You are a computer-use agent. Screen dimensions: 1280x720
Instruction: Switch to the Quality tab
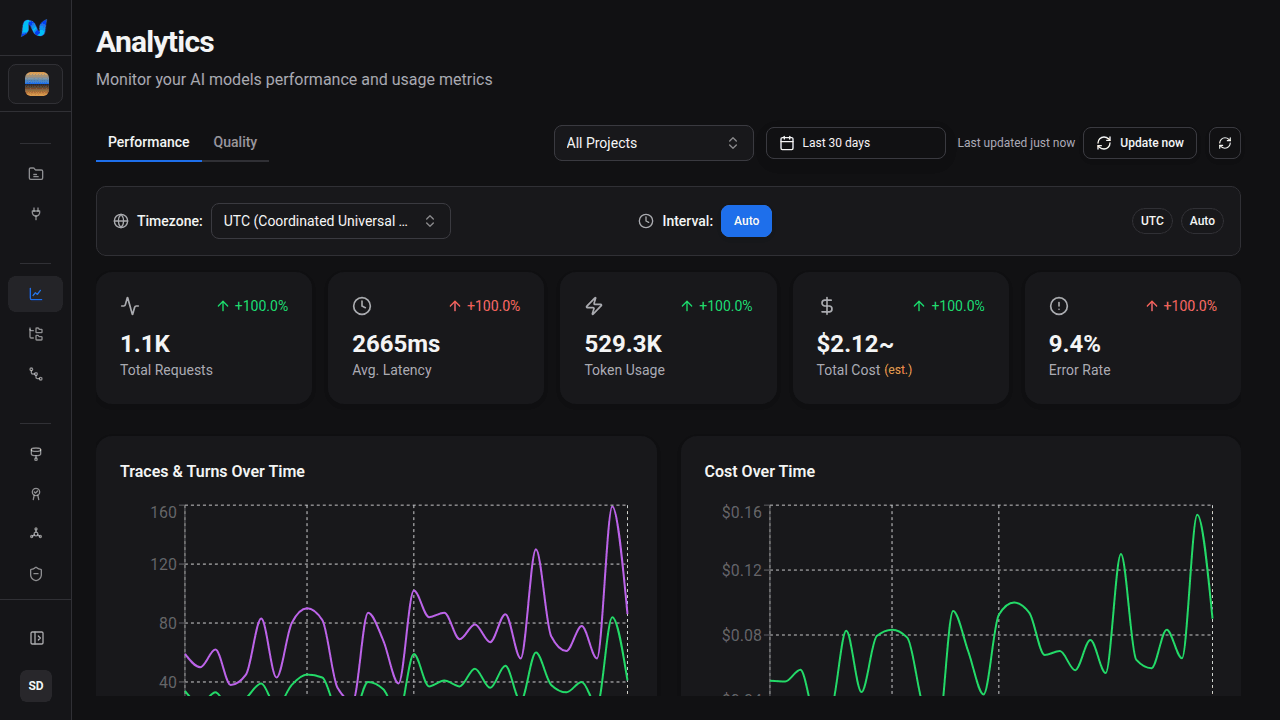[x=235, y=142]
